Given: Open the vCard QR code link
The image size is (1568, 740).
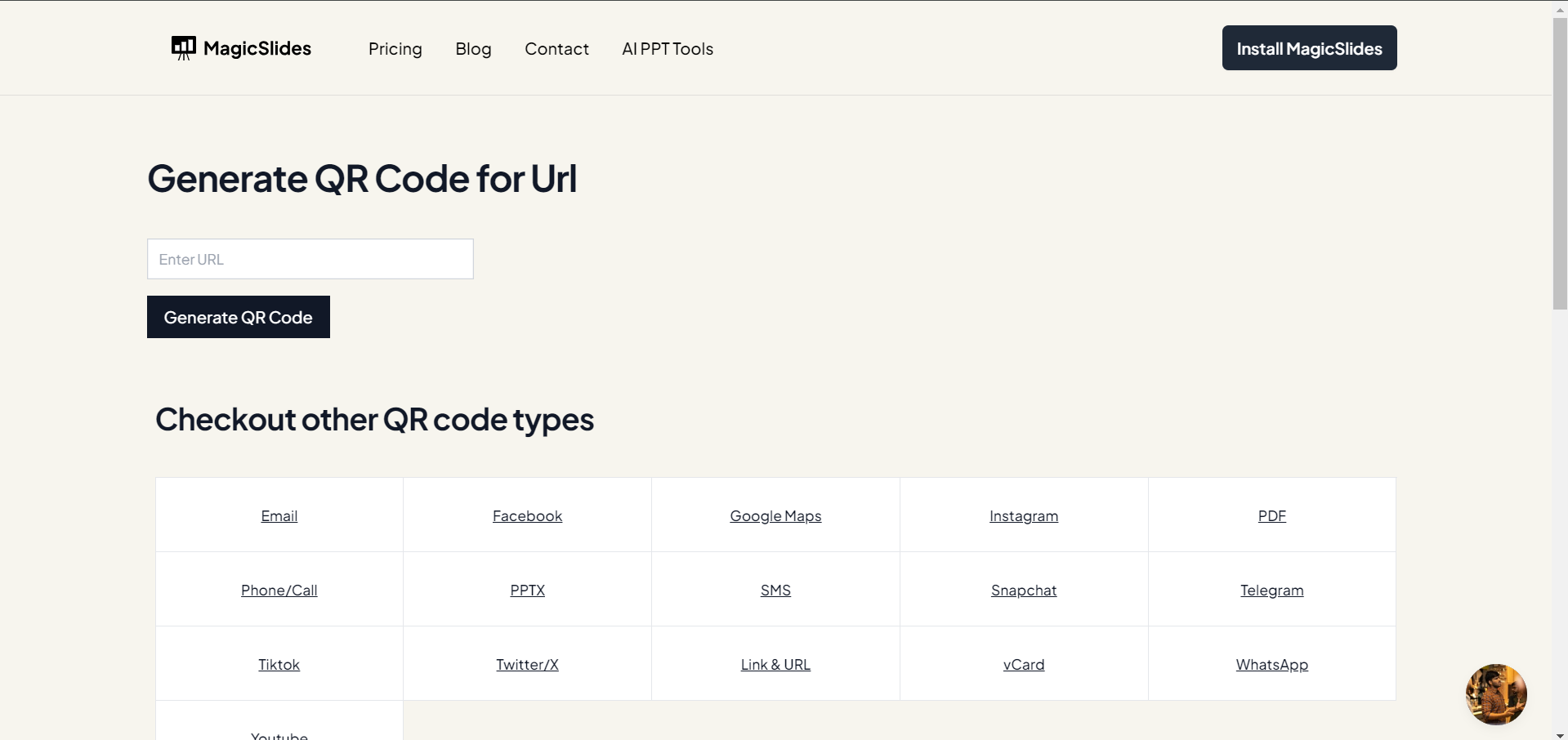Looking at the screenshot, I should [x=1024, y=665].
